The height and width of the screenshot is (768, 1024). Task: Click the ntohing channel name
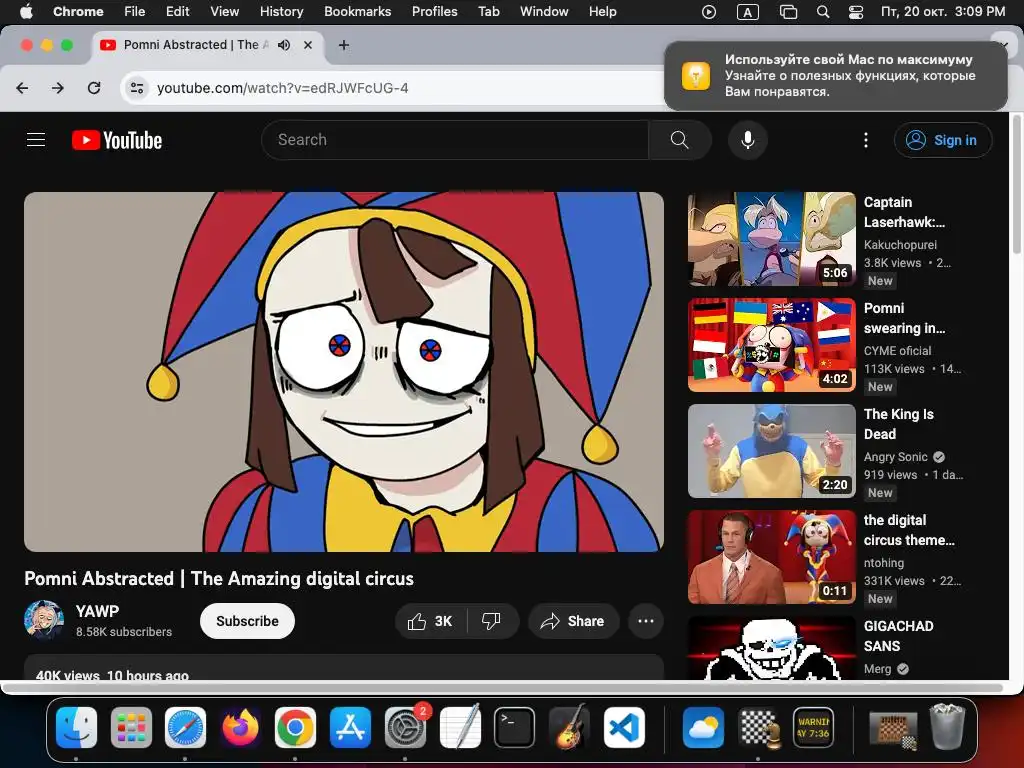[x=884, y=563]
